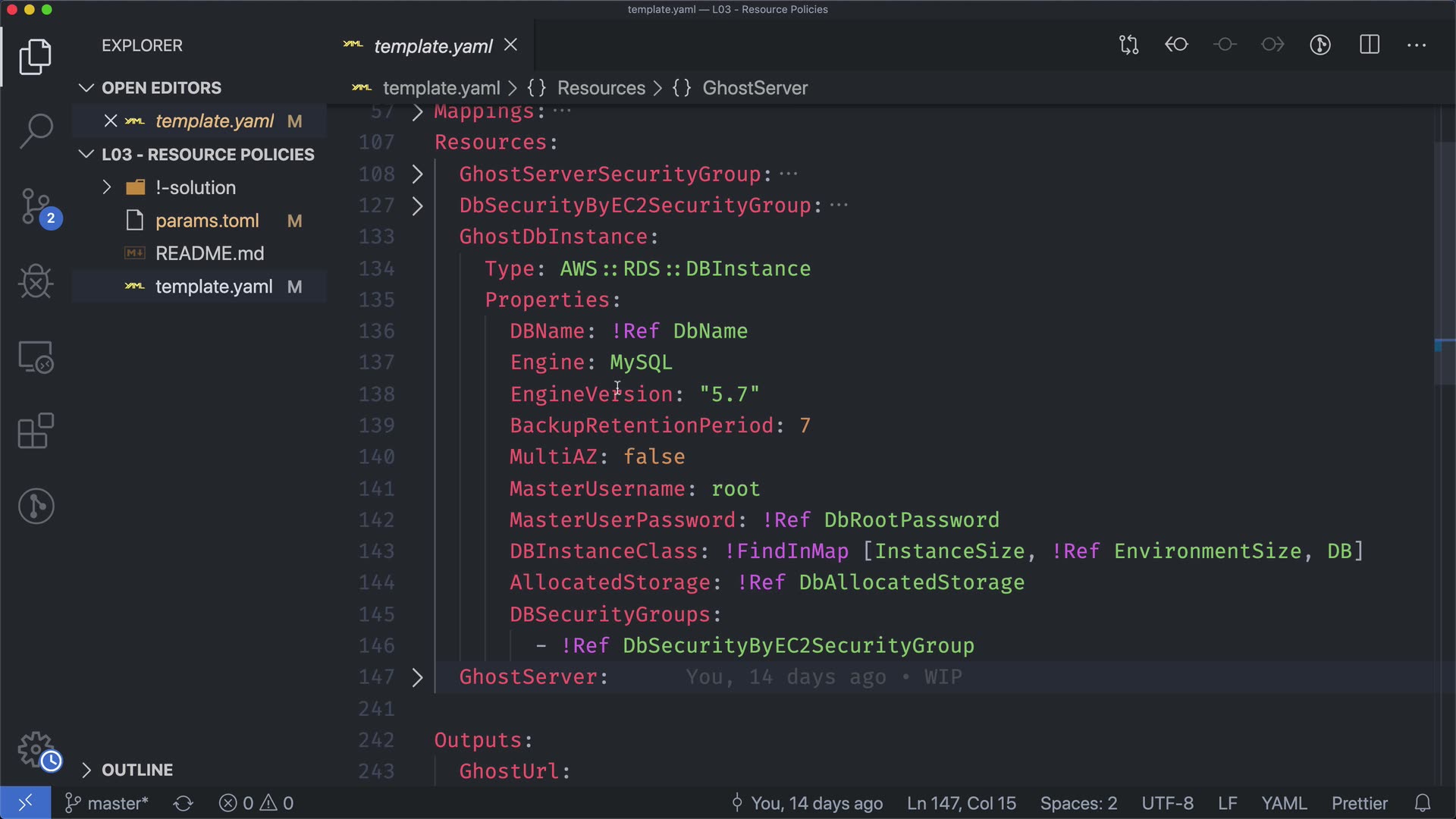1456x819 pixels.
Task: Expand the OUTLINE panel
Action: 86,770
